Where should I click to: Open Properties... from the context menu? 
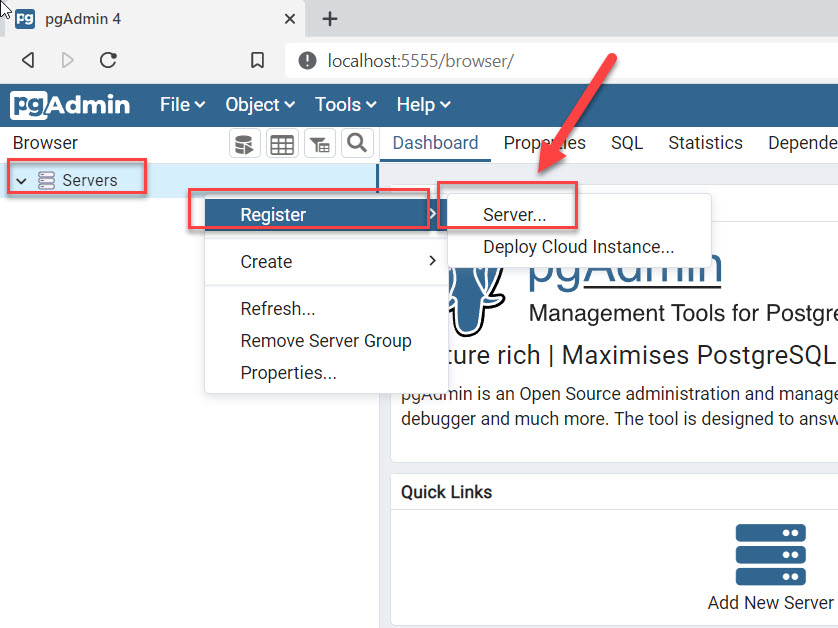point(326,373)
